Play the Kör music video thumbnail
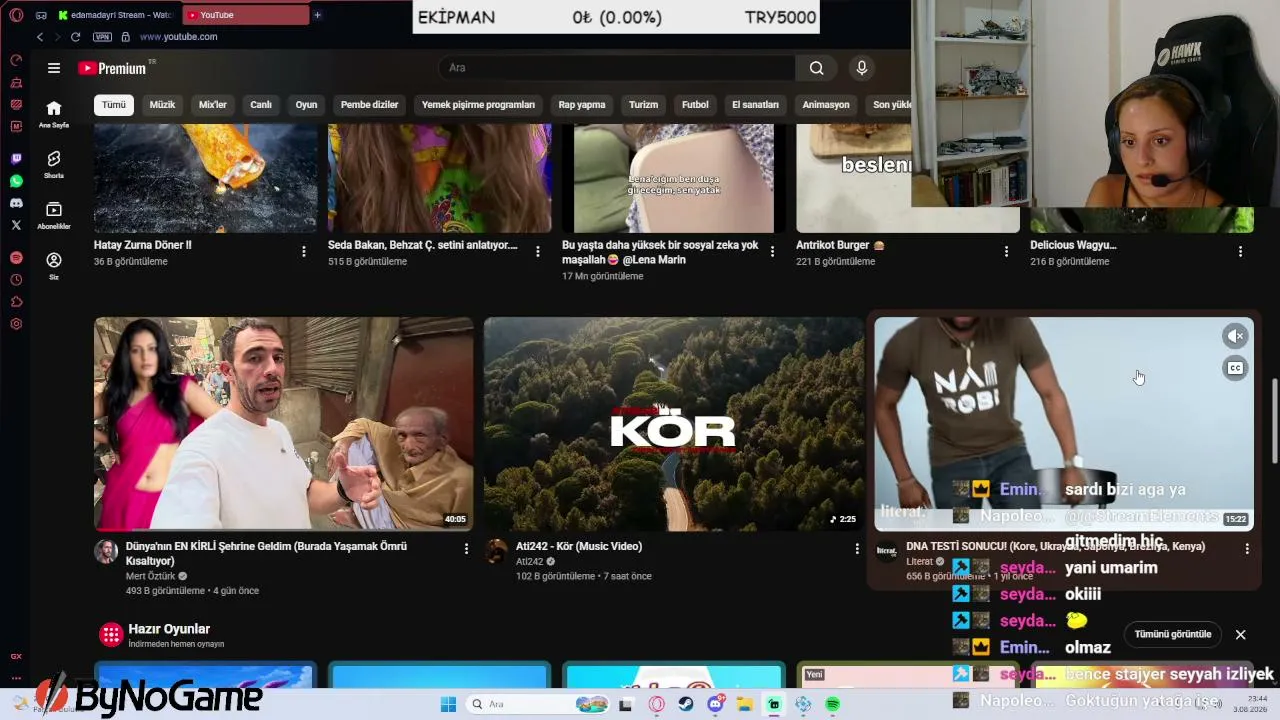The height and width of the screenshot is (720, 1280). click(x=674, y=424)
